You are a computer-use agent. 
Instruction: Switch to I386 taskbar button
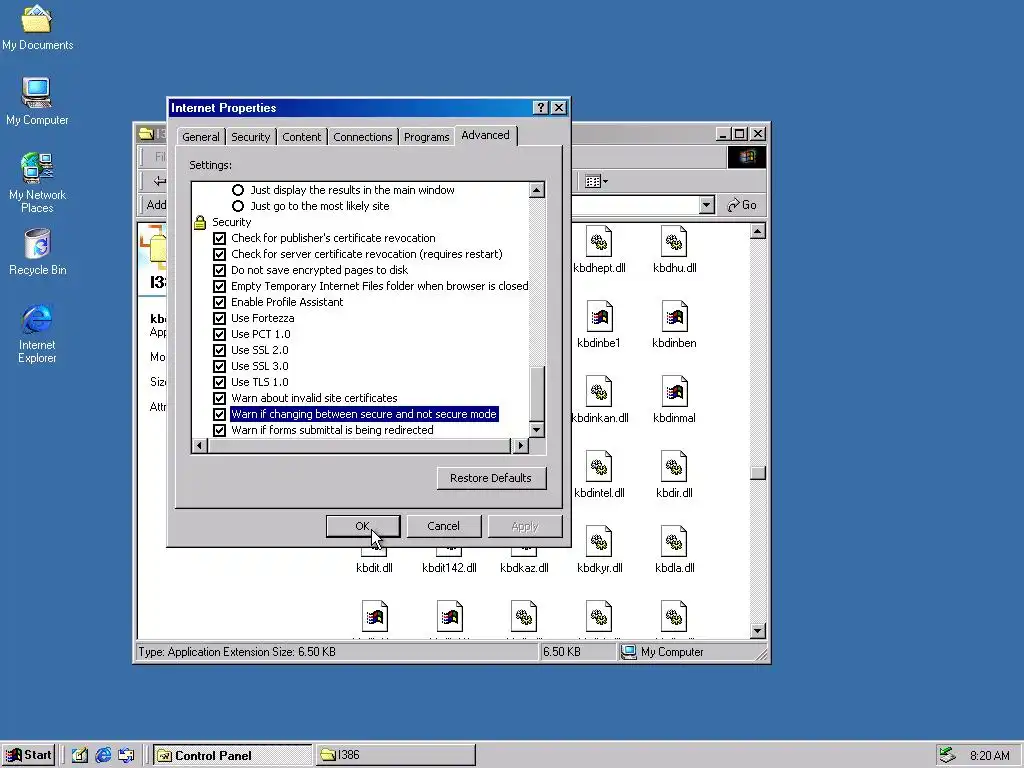pyautogui.click(x=396, y=755)
